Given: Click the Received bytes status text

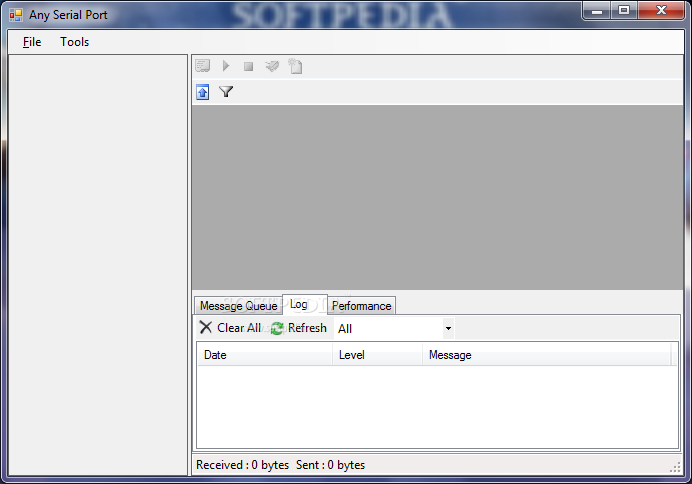Looking at the screenshot, I should click(x=242, y=465).
